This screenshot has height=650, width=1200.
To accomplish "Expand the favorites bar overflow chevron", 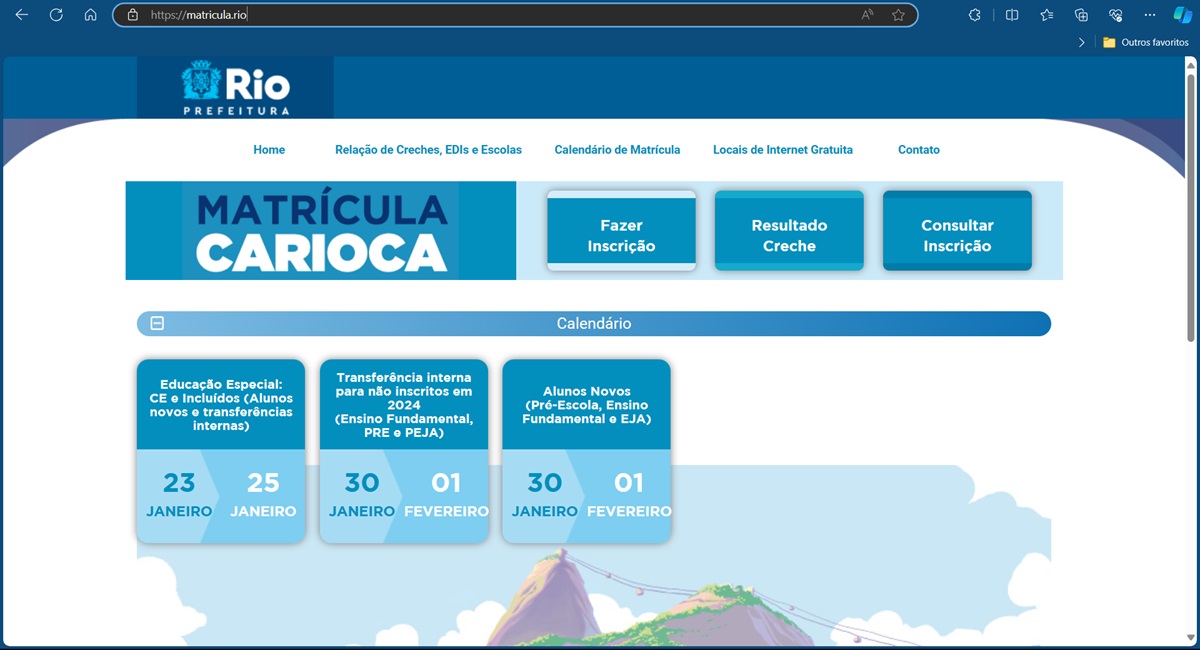I will tap(1081, 43).
